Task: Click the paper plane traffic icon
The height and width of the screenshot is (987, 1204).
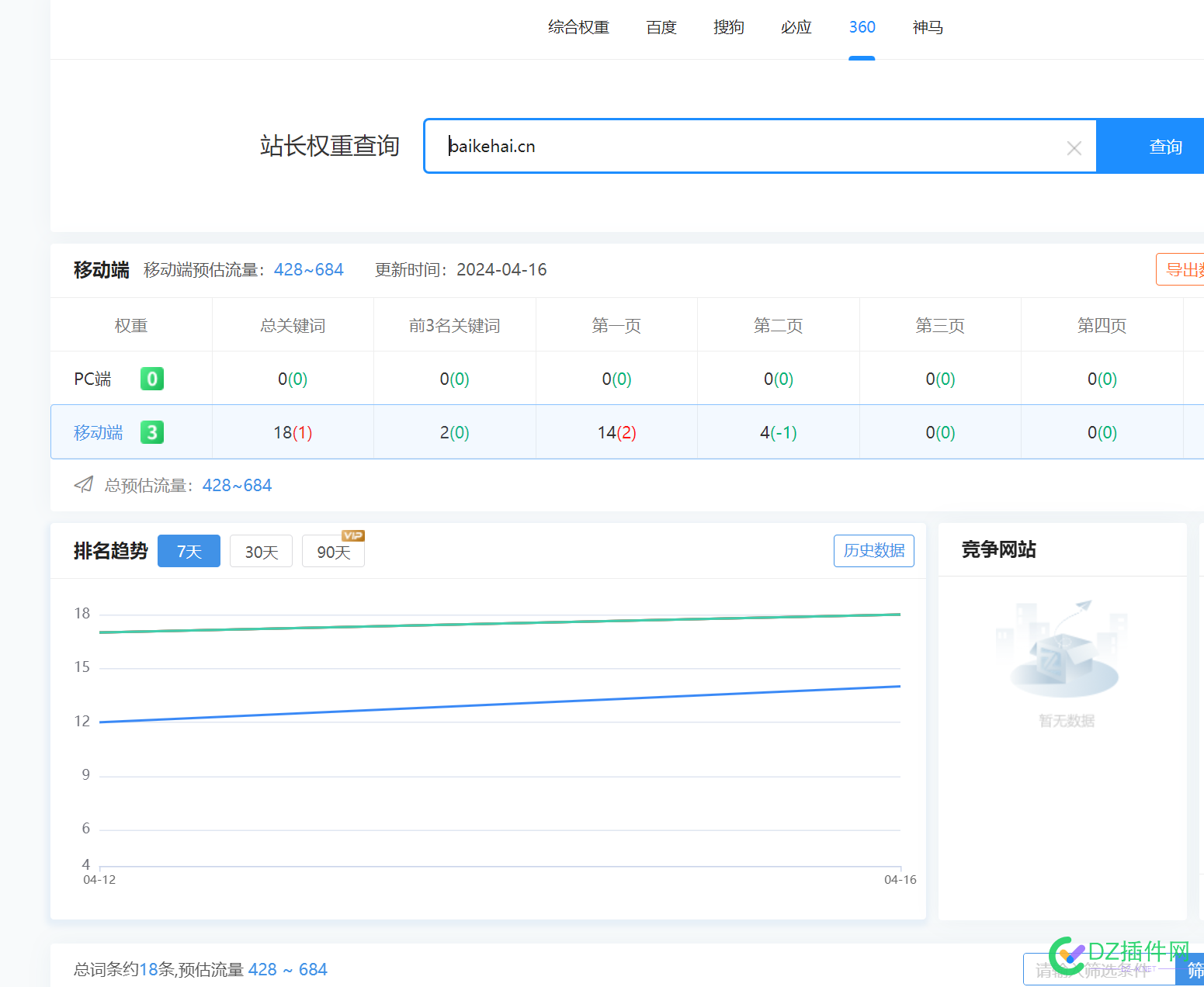Action: (84, 484)
